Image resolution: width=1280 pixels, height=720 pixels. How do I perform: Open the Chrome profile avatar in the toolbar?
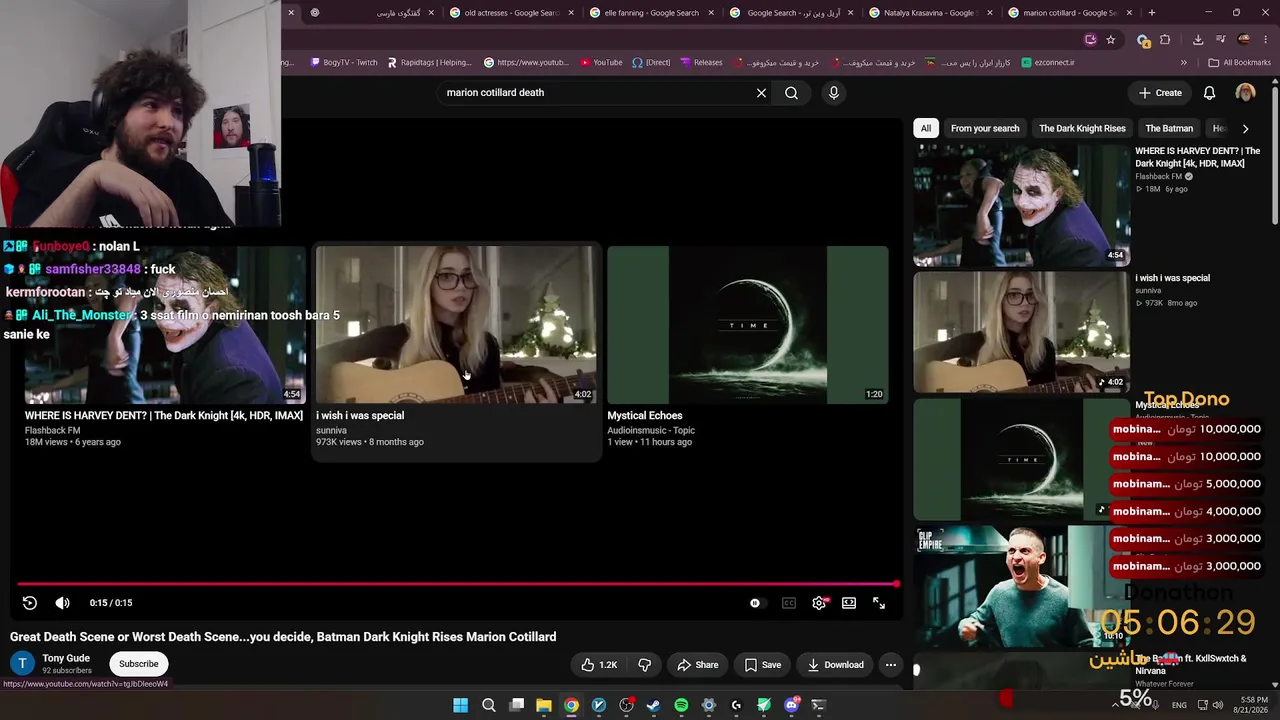(x=1244, y=40)
